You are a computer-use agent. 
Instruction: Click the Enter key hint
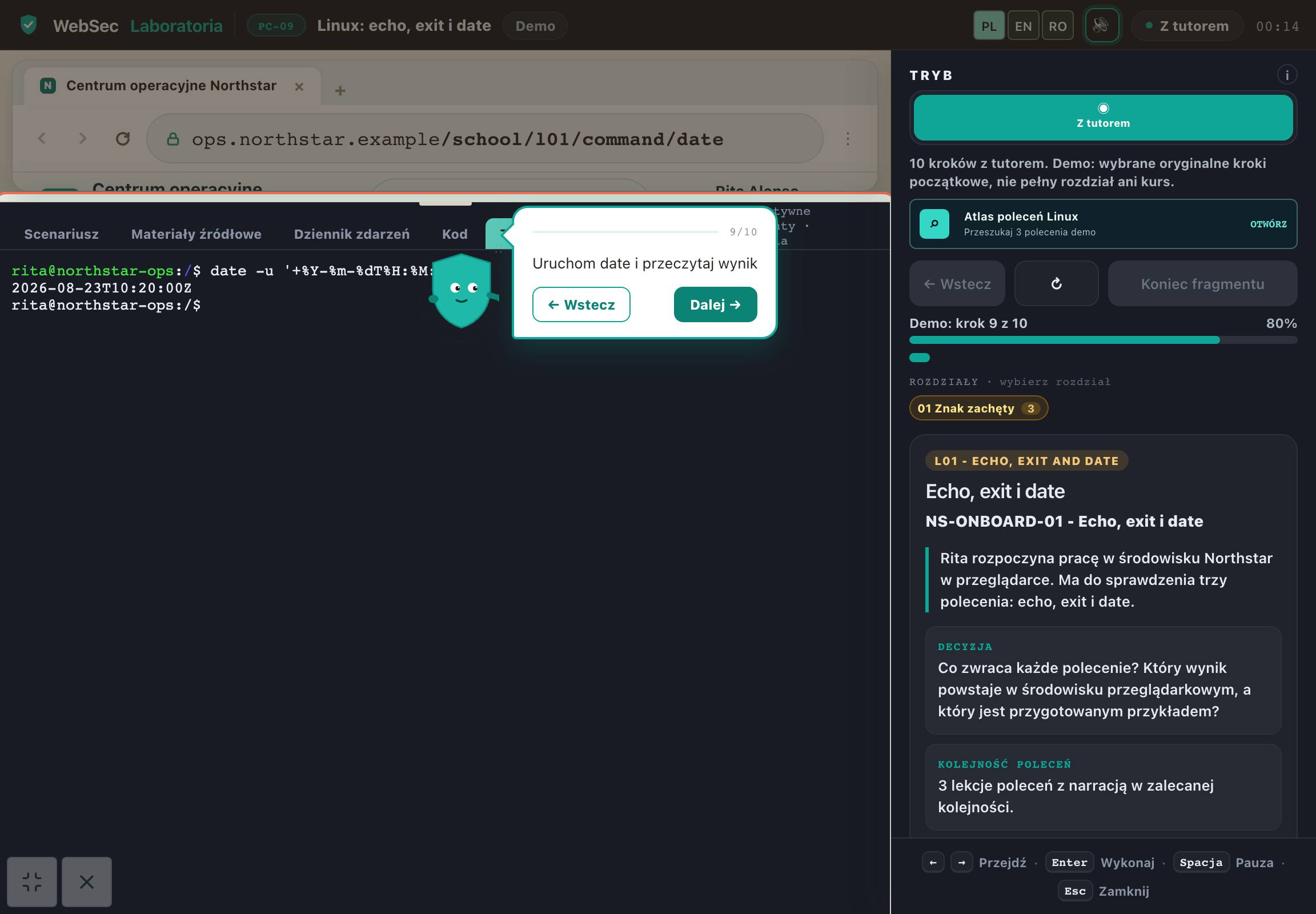(1068, 863)
